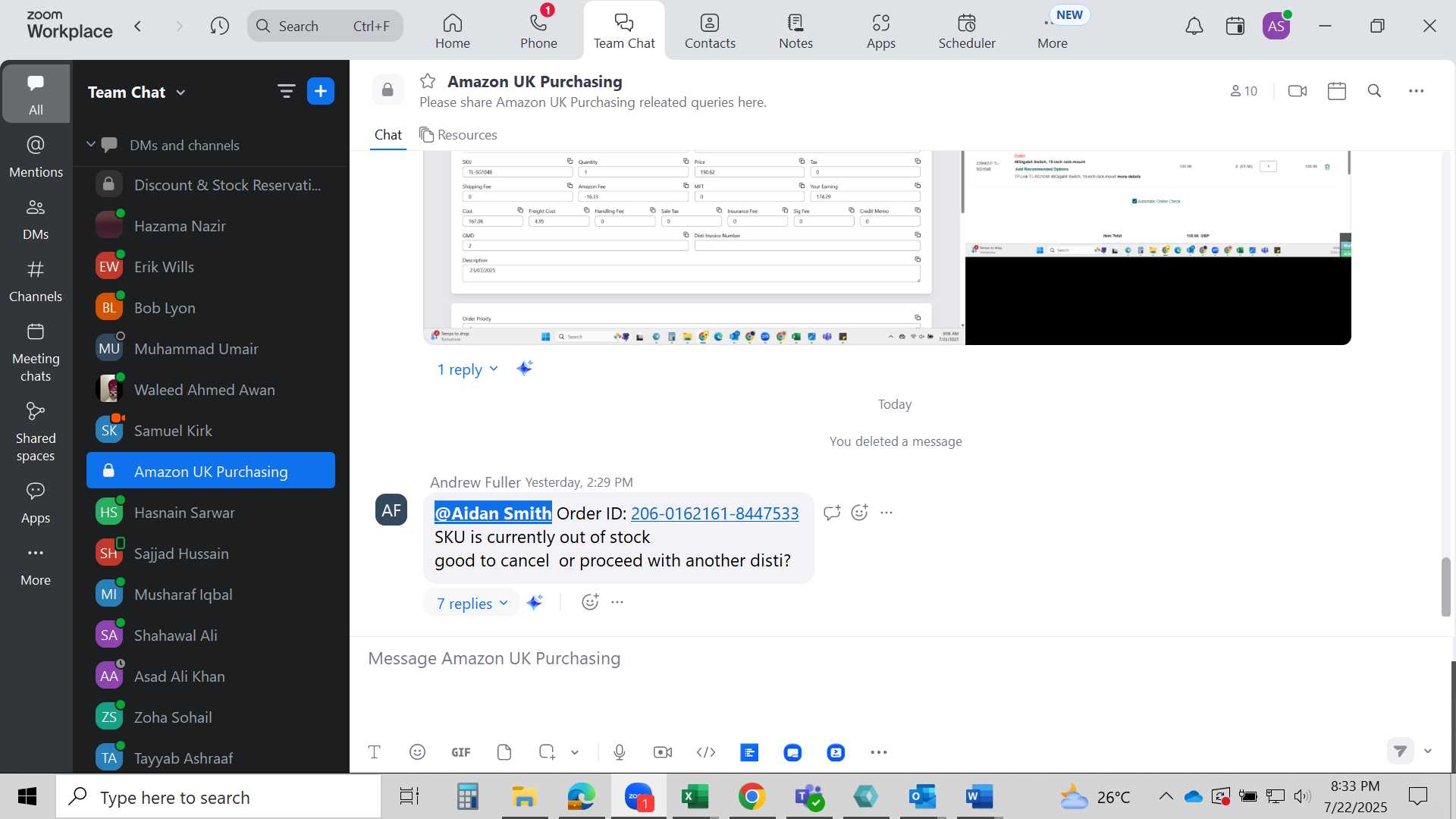The image size is (1456, 819).
Task: View the 10 channel members
Action: click(x=1244, y=91)
